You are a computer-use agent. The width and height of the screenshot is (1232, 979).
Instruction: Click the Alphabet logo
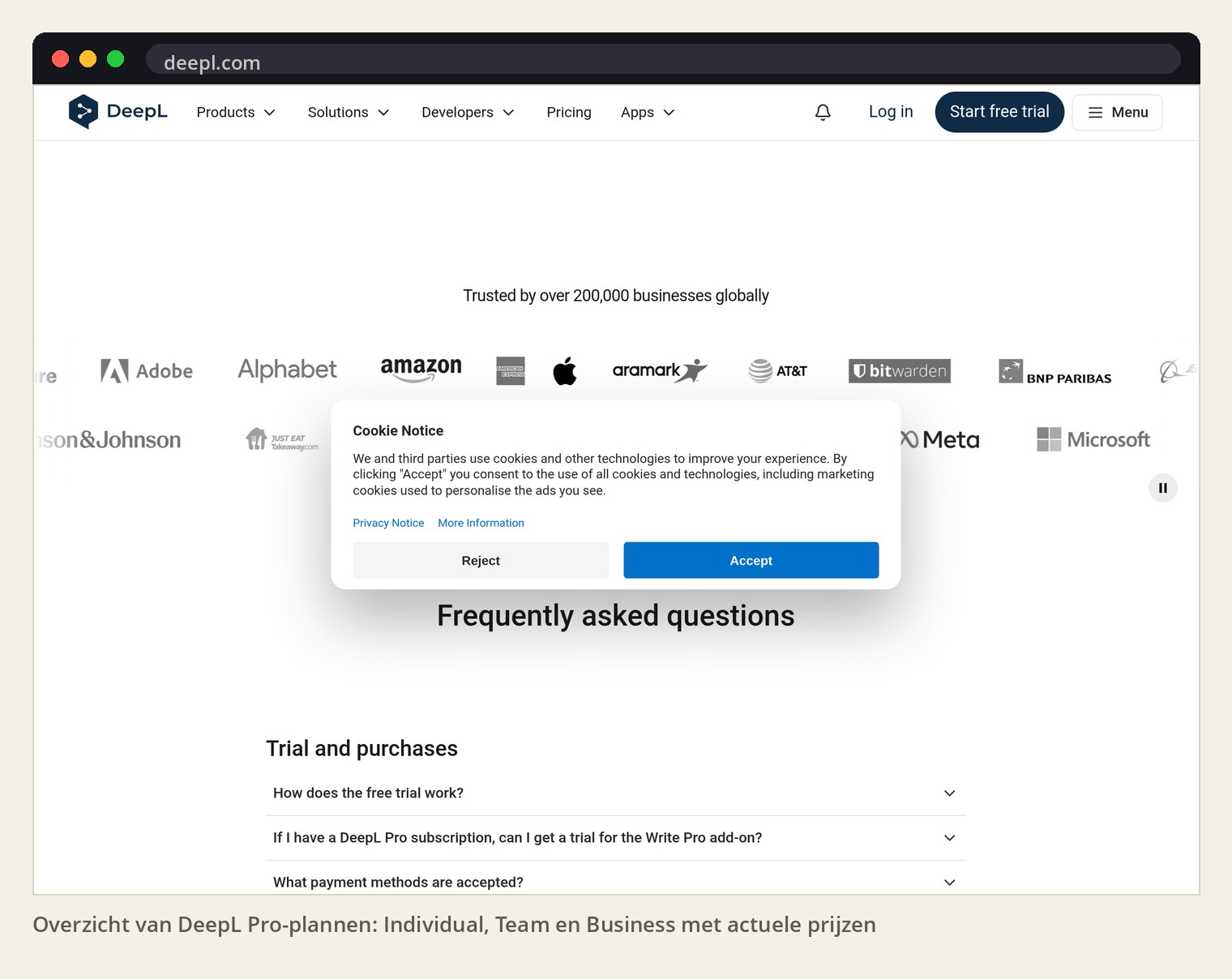tap(287, 370)
